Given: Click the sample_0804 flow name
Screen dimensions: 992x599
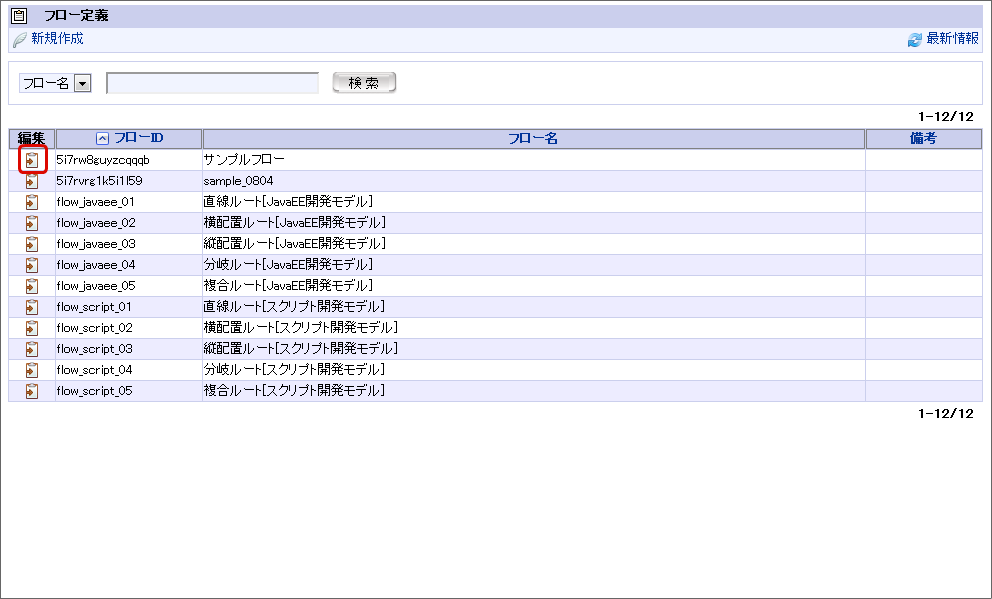Looking at the screenshot, I should pyautogui.click(x=239, y=181).
